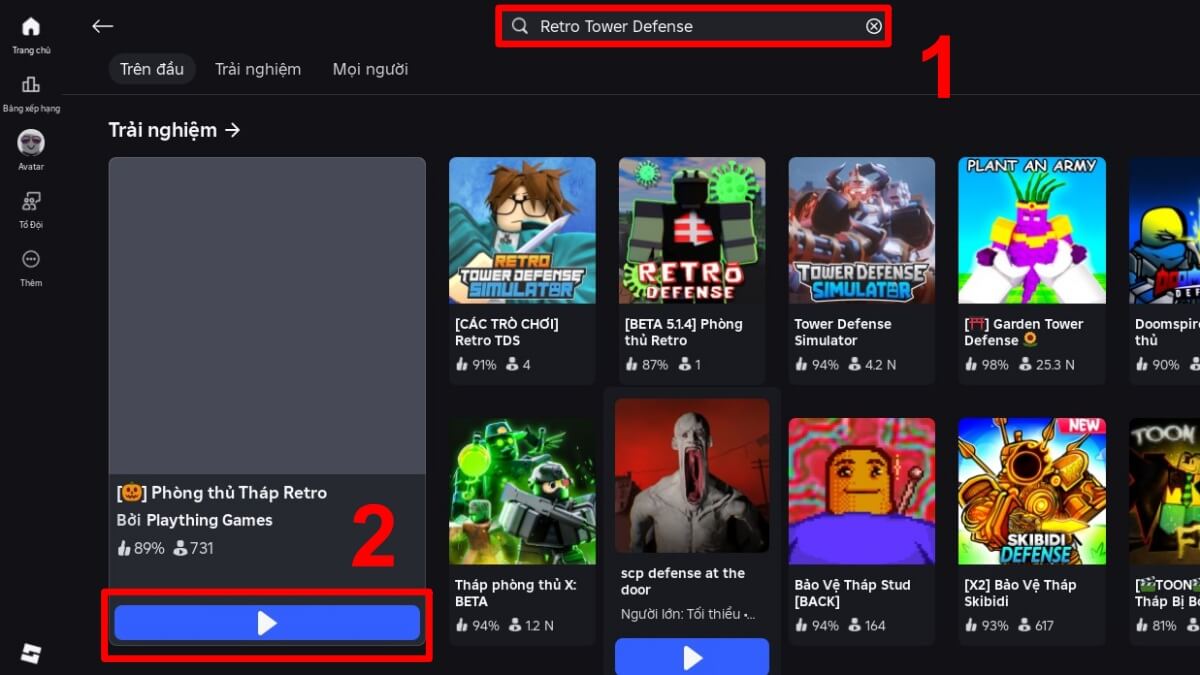Switch to the Trên đầu tab

click(x=152, y=69)
